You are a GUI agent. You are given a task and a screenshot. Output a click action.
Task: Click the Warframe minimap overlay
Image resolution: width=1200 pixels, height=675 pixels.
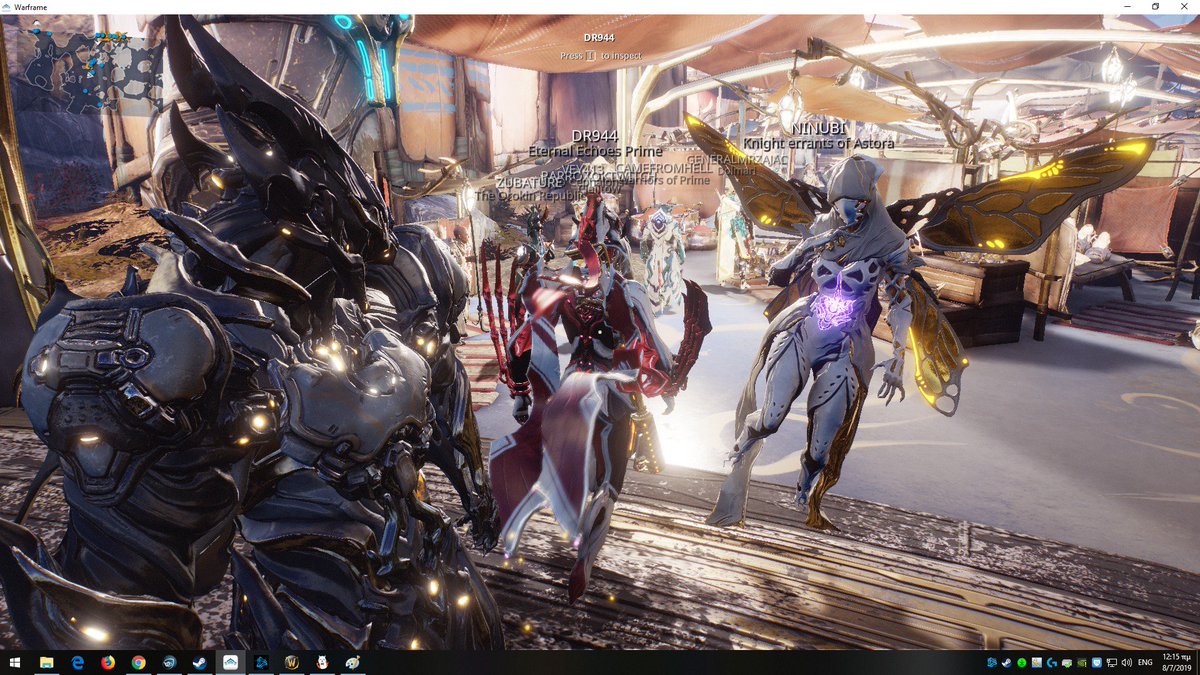click(x=93, y=70)
